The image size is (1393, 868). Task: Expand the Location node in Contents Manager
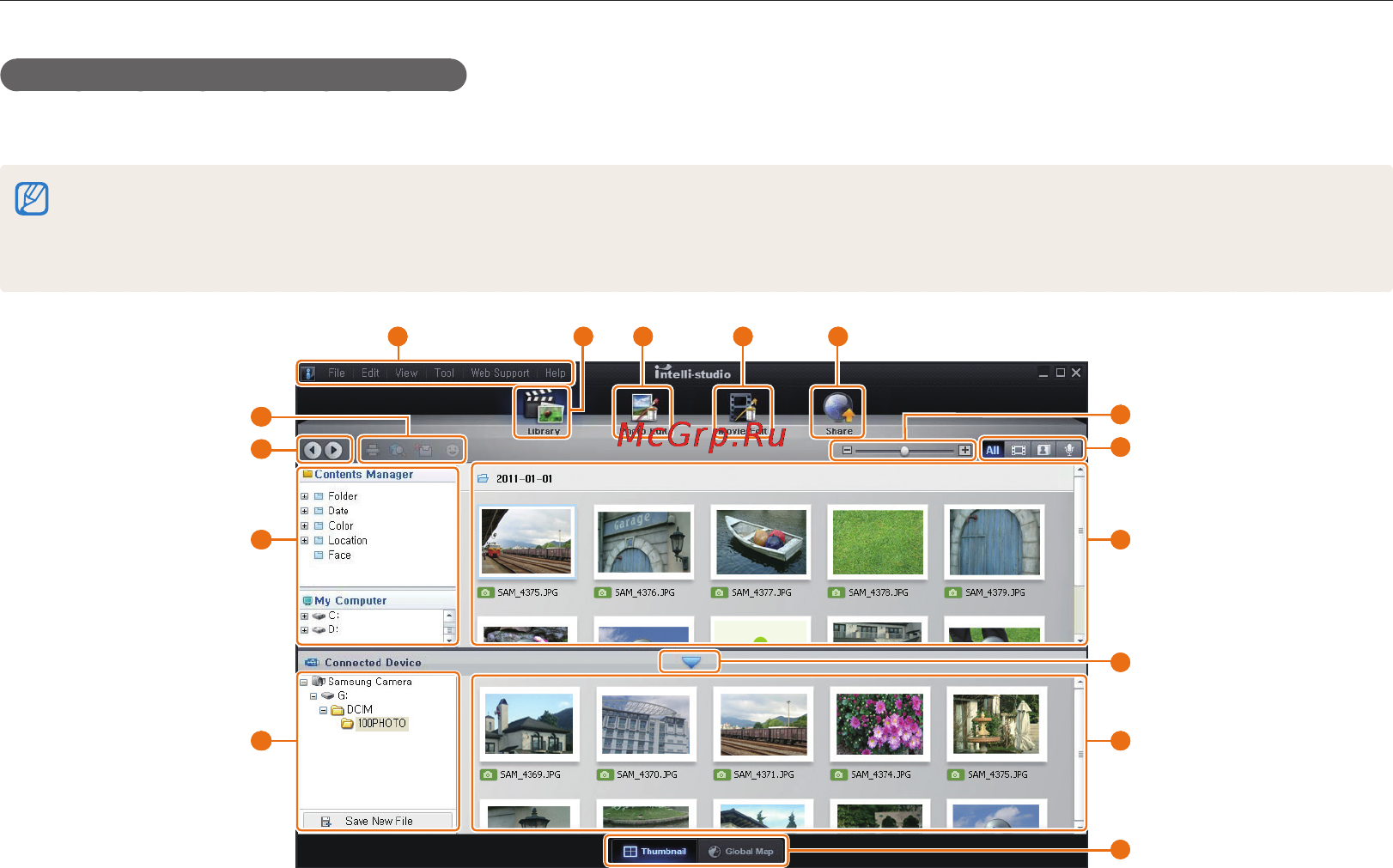coord(304,541)
